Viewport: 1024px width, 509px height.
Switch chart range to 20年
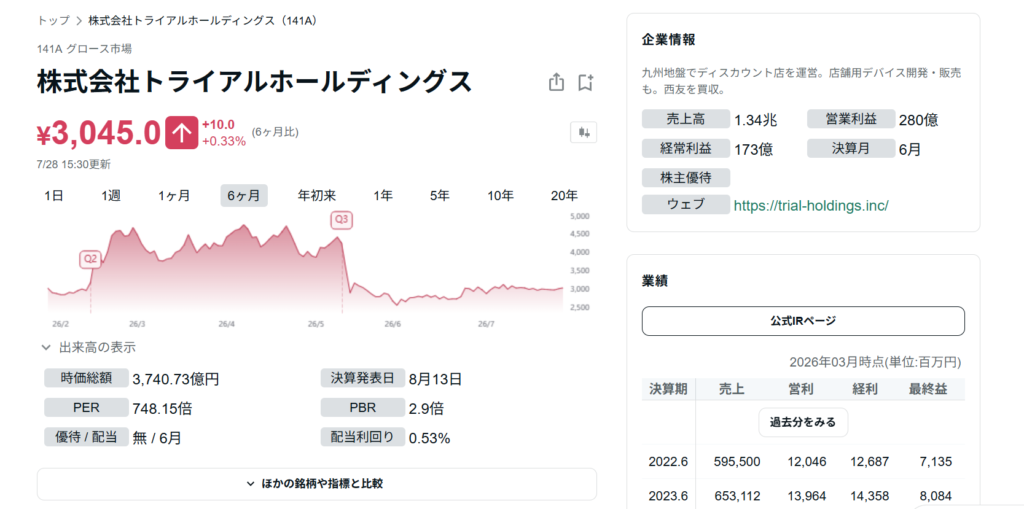(x=564, y=195)
